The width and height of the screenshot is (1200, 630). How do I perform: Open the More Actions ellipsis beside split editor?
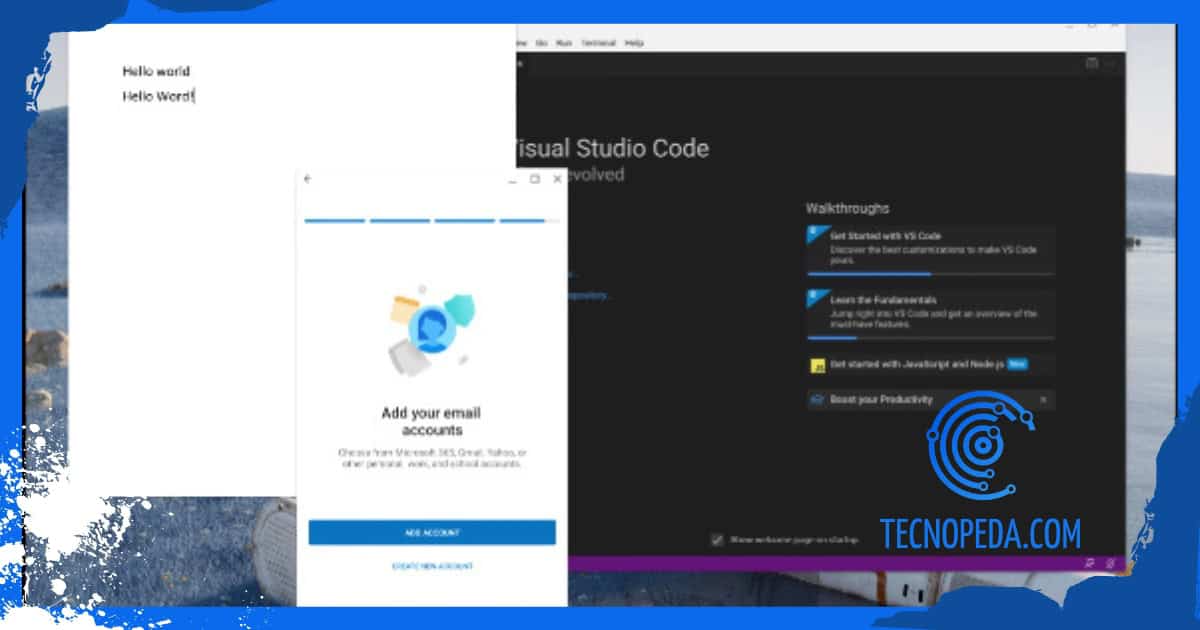point(1110,64)
